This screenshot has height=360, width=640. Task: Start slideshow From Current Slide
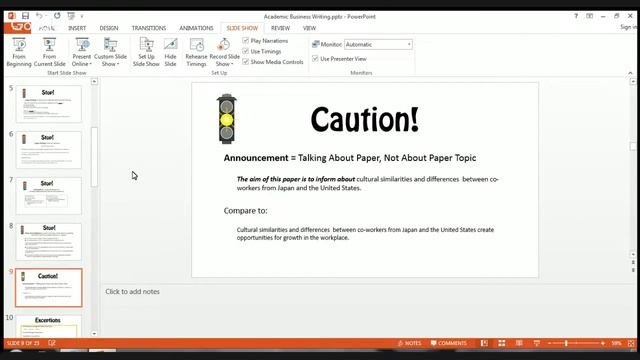(x=49, y=52)
